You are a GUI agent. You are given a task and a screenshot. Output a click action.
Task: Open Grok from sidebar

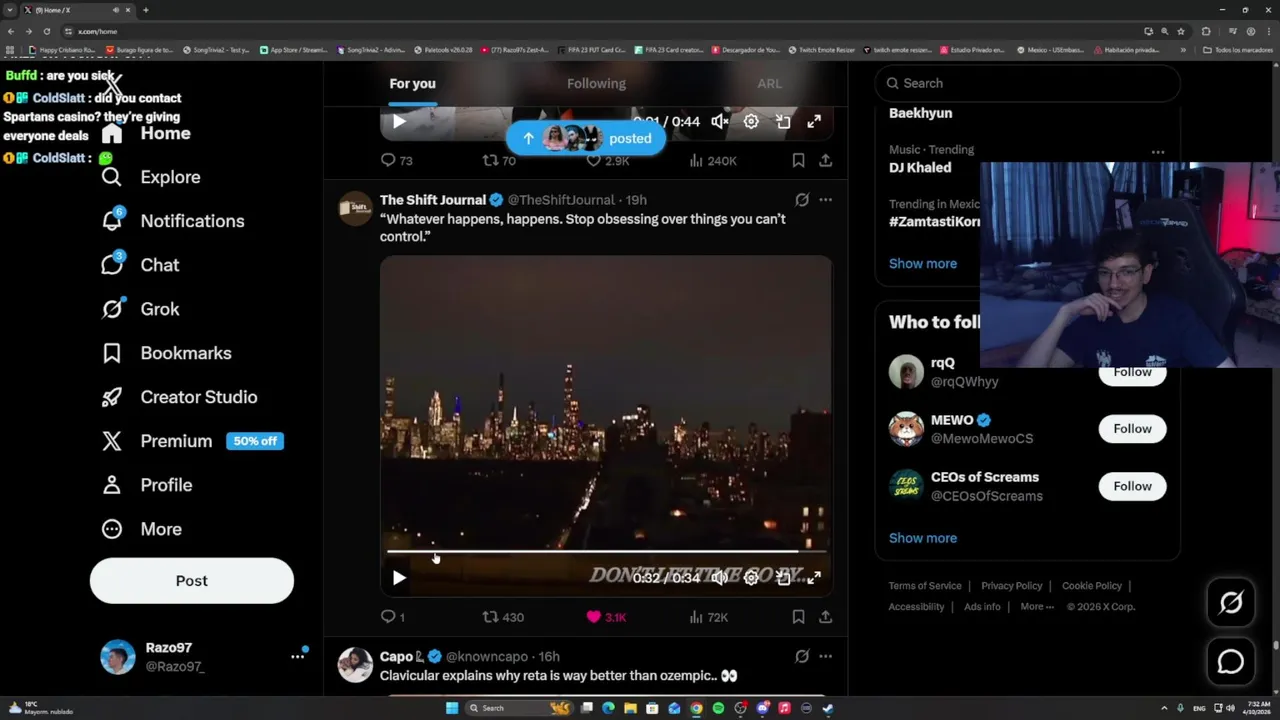coord(140,309)
